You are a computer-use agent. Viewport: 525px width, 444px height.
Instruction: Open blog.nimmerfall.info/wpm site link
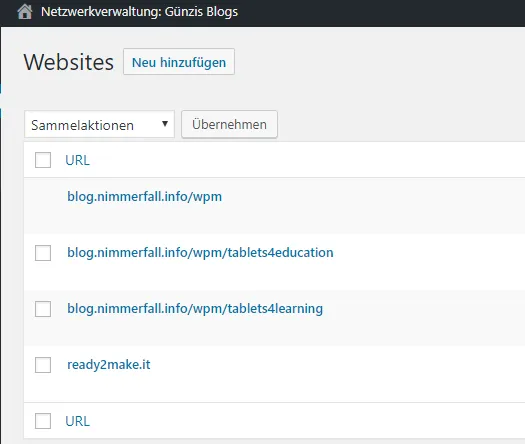tap(145, 197)
